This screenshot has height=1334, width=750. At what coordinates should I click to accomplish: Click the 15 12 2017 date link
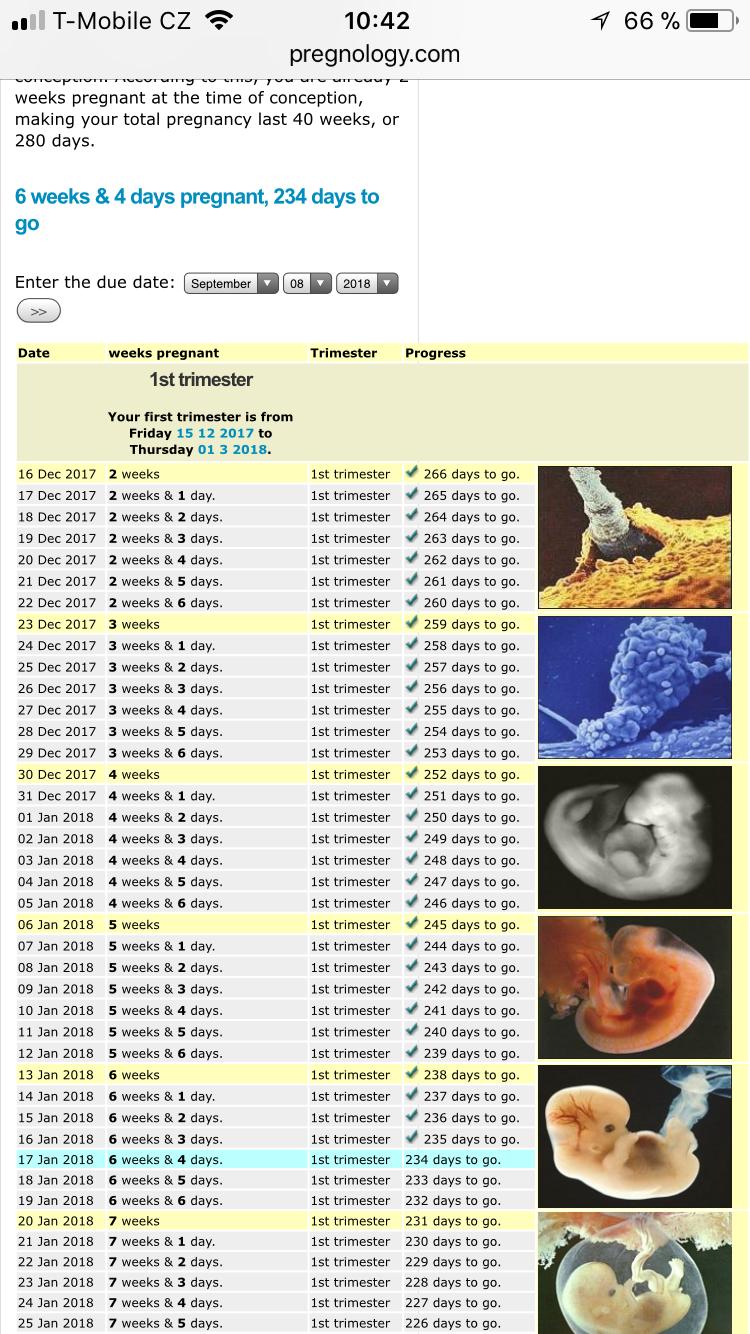click(214, 433)
